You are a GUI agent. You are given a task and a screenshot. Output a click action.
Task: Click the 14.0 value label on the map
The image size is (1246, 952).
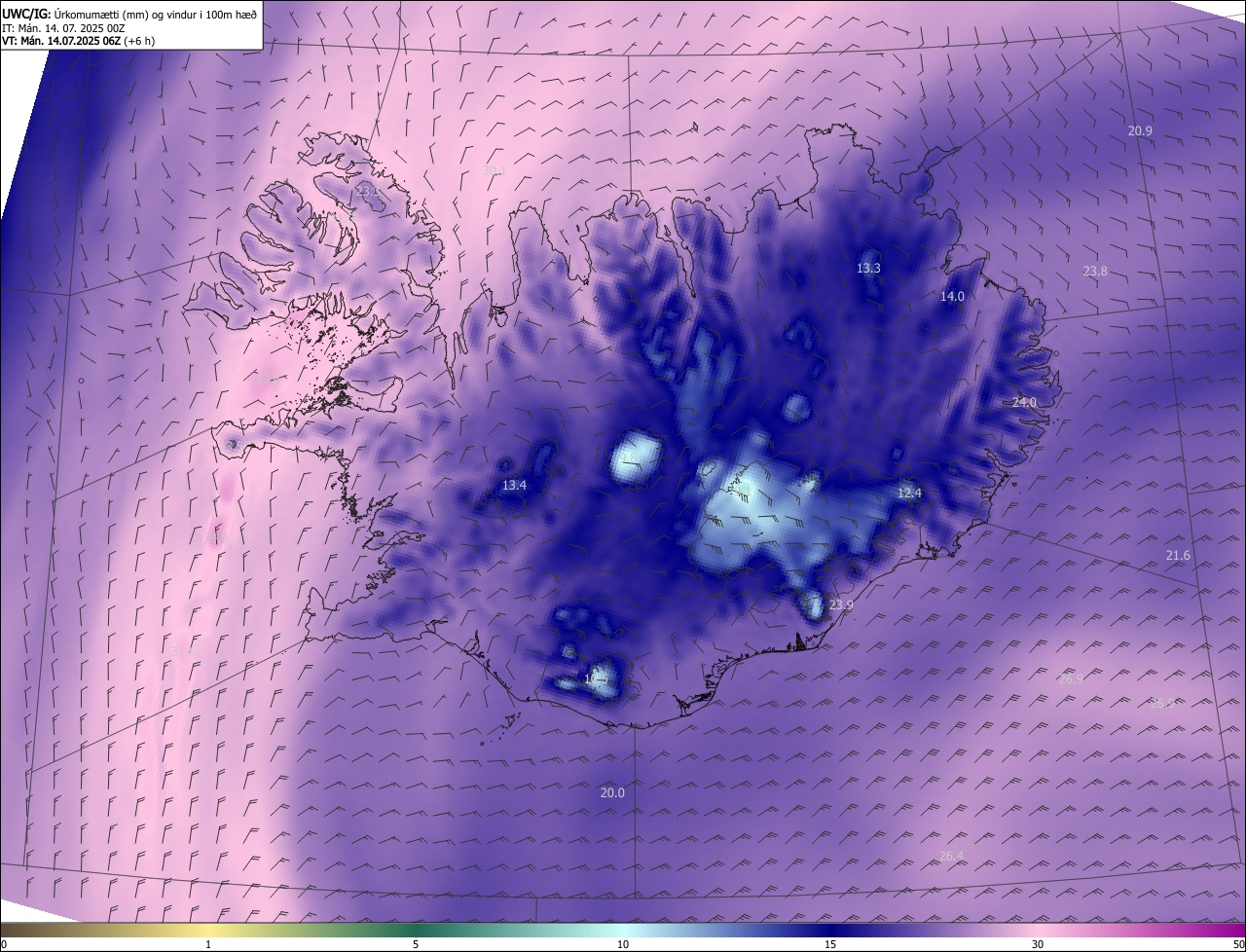[x=951, y=297]
